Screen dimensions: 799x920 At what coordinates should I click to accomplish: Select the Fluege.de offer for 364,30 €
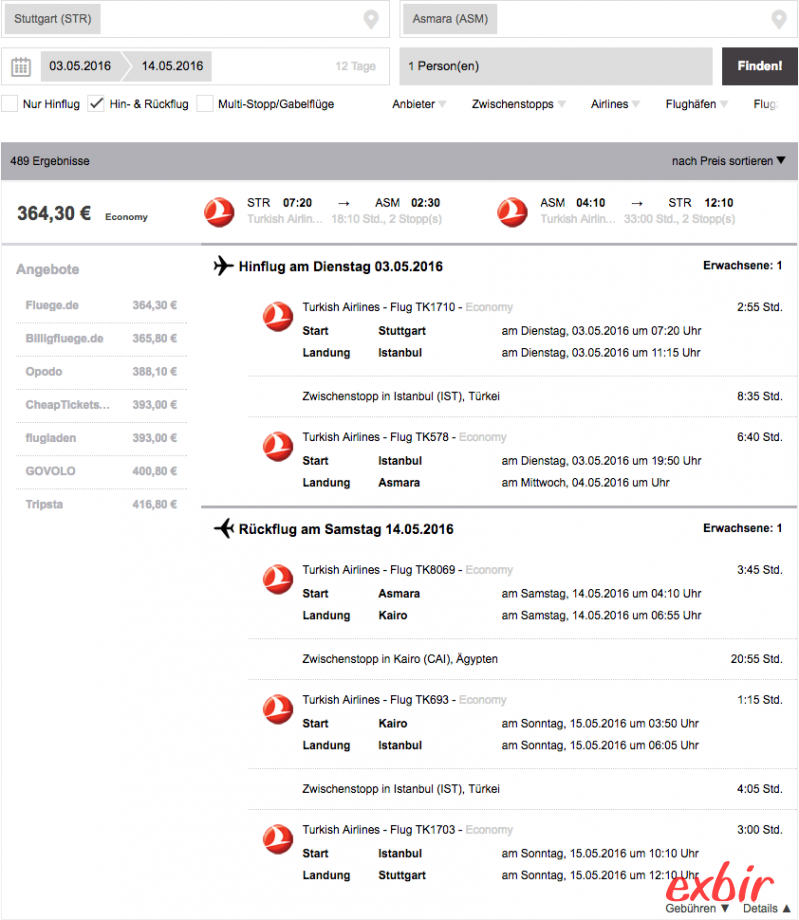pyautogui.click(x=101, y=305)
